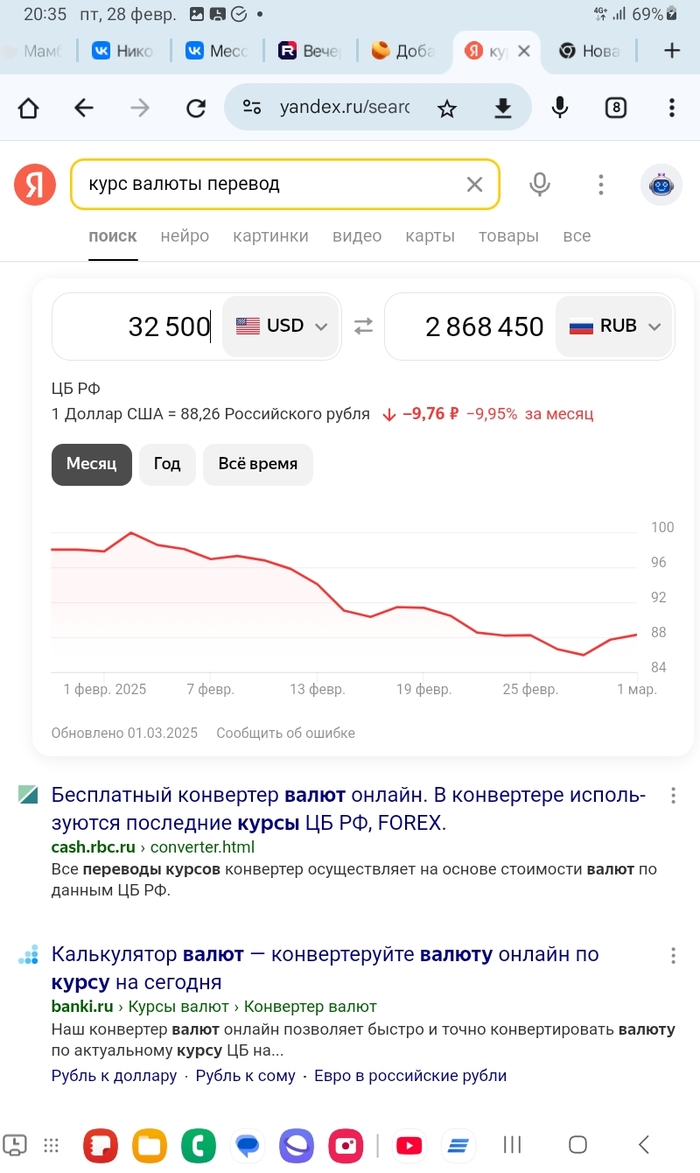This screenshot has width=700, height=1173.
Task: Select the Месяц chart period
Action: pos(92,464)
